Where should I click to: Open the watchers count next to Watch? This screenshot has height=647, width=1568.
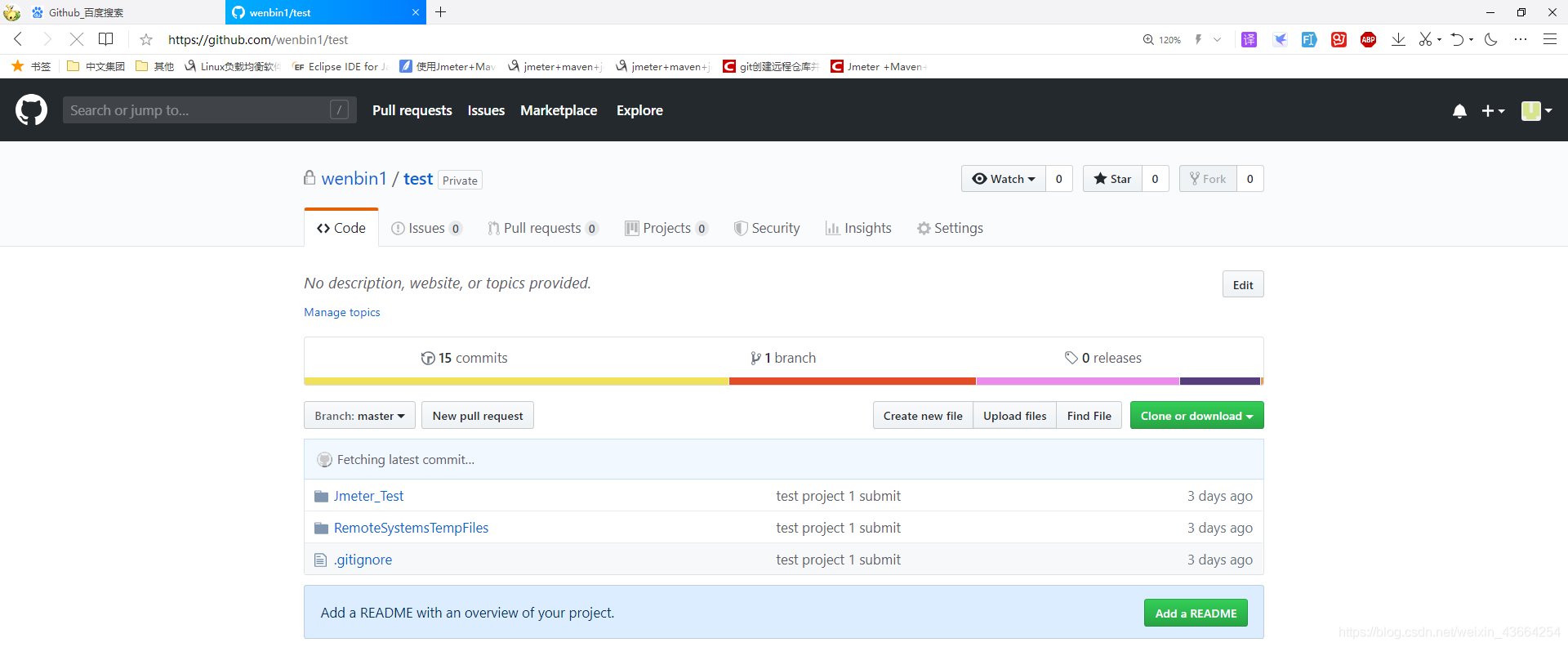coord(1059,179)
